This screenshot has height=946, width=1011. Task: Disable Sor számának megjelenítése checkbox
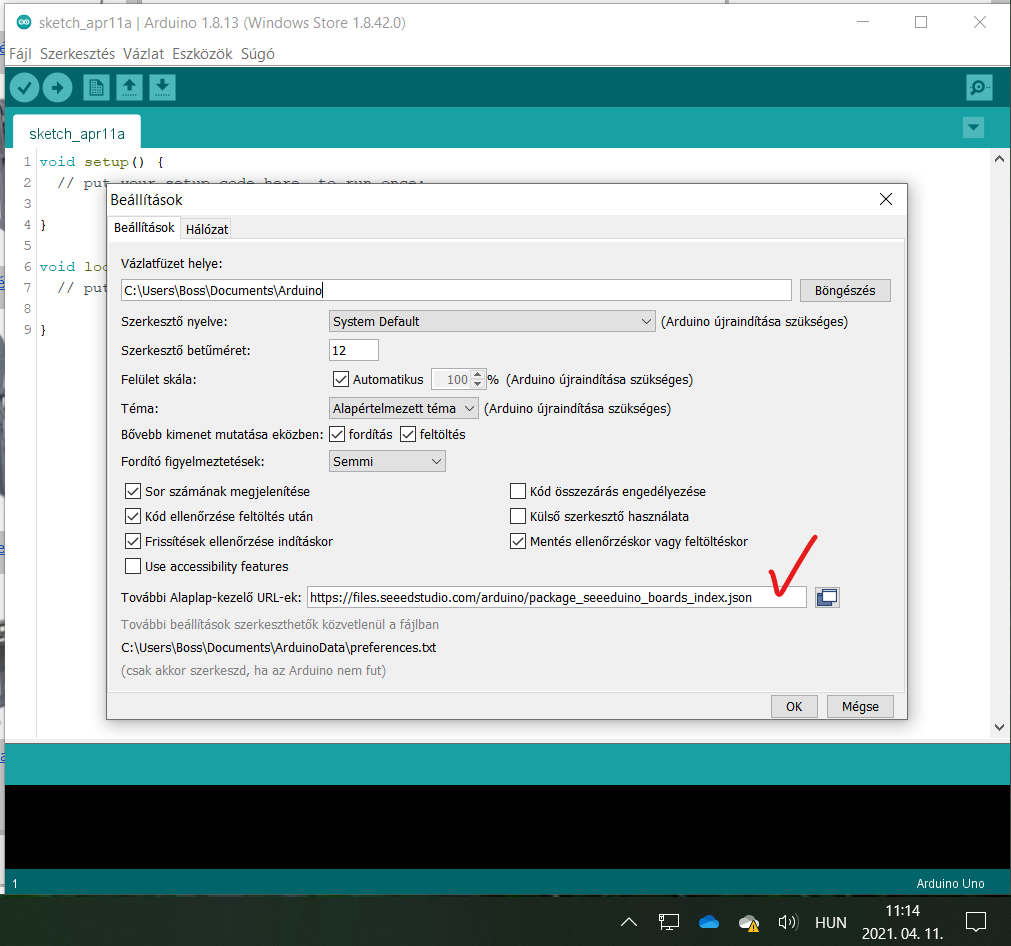point(133,491)
